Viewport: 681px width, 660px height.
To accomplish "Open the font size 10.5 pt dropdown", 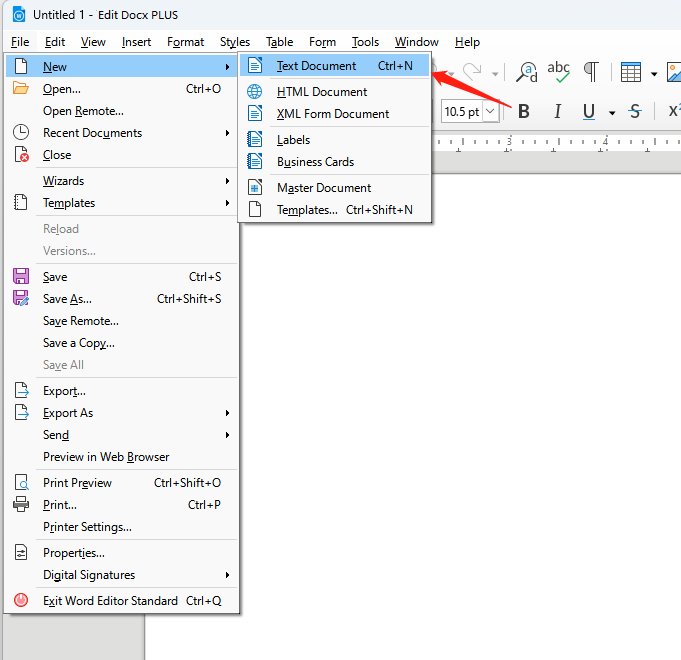I will click(x=490, y=111).
